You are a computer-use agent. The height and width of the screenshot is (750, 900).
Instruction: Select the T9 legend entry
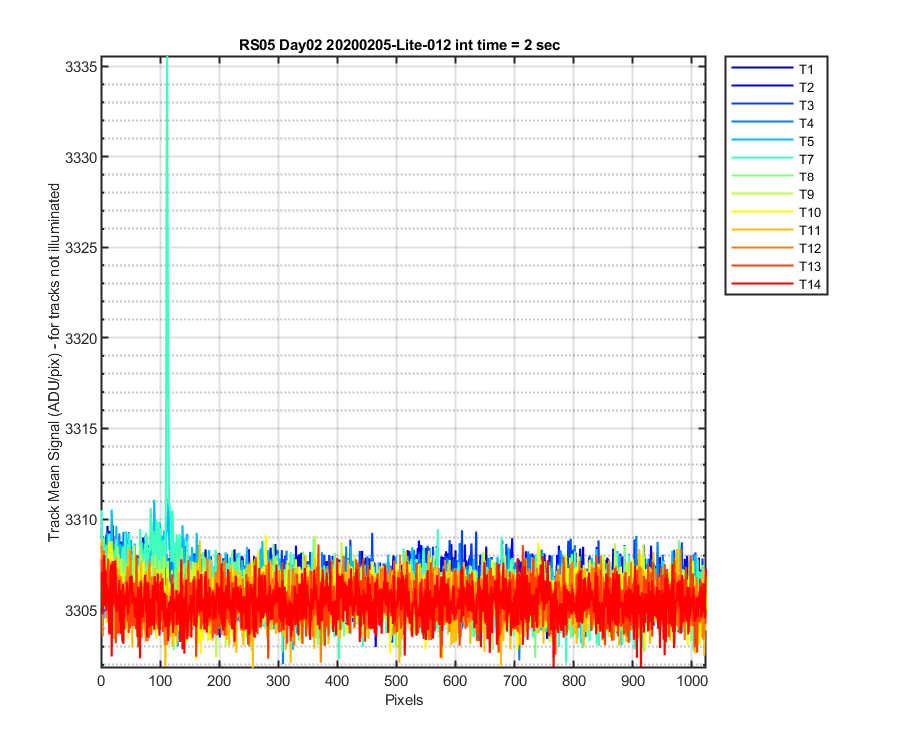pyautogui.click(x=773, y=195)
